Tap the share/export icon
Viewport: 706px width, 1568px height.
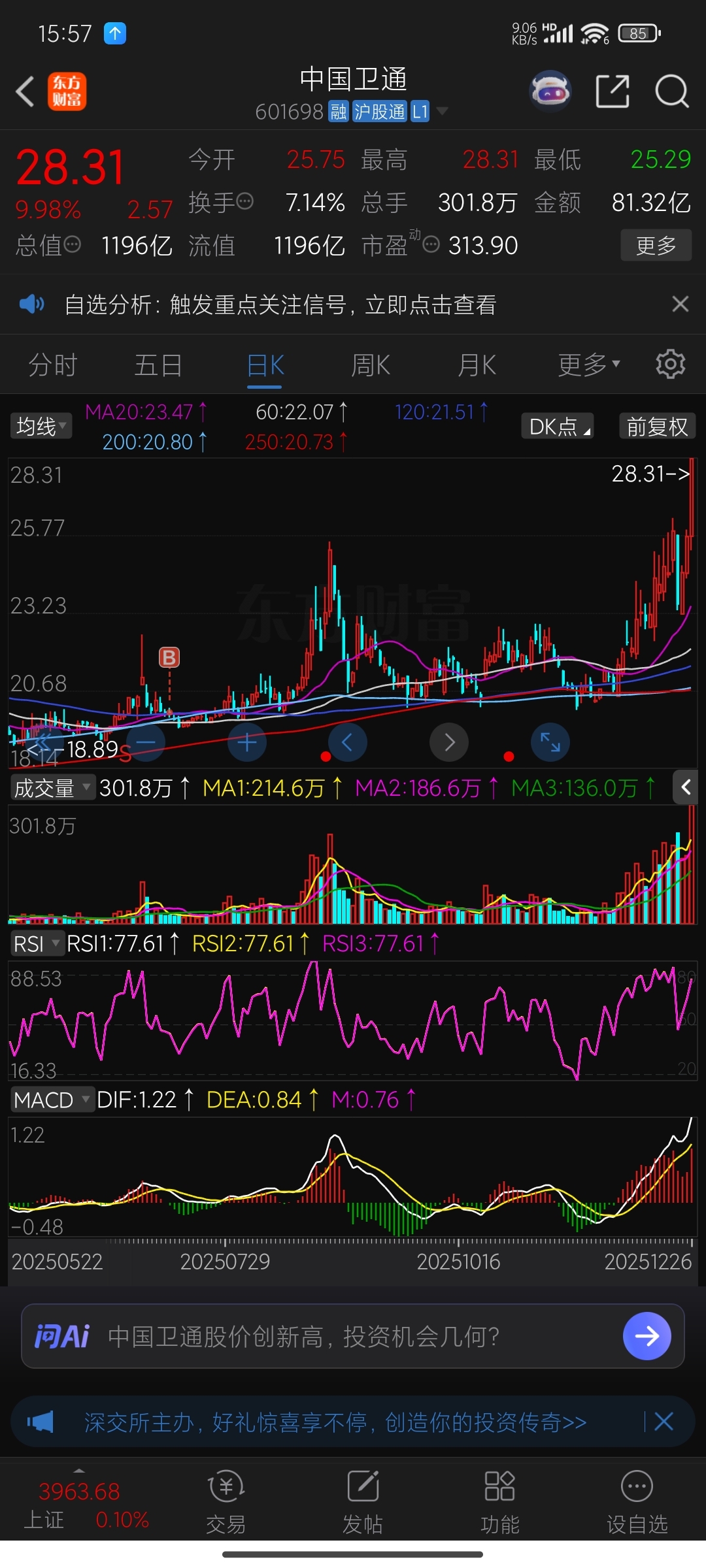pyautogui.click(x=613, y=91)
